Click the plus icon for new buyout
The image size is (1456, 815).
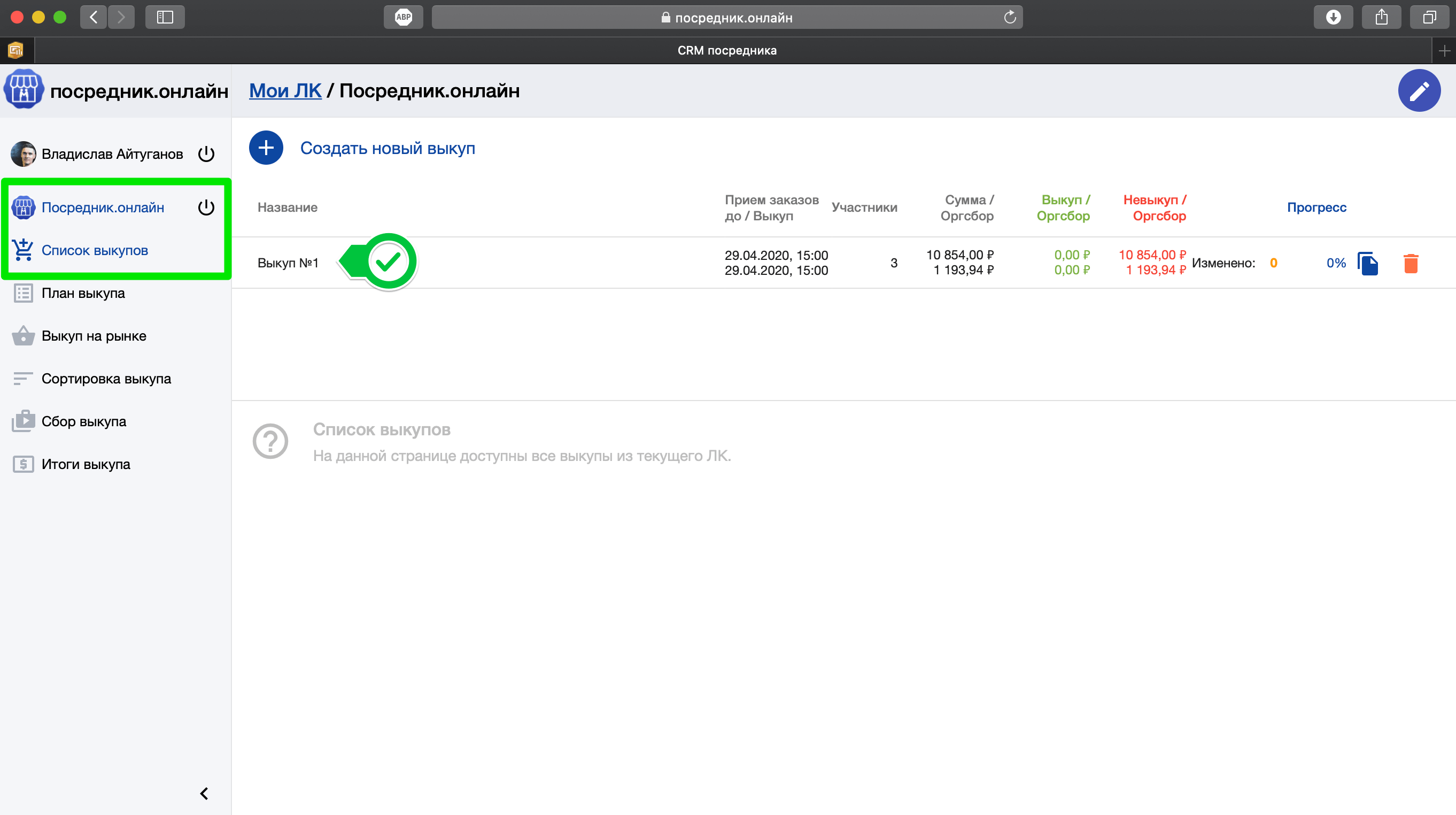pyautogui.click(x=266, y=148)
